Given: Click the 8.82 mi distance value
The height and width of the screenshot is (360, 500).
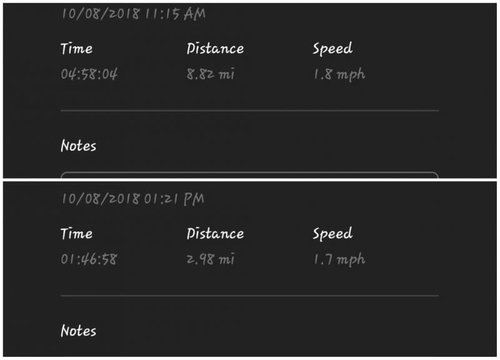Looking at the screenshot, I should click(x=211, y=74).
